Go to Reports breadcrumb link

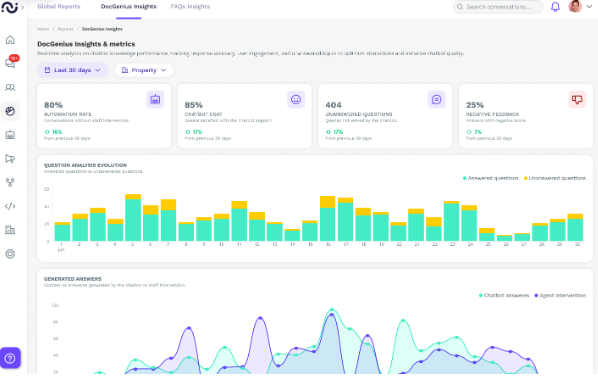pos(66,29)
